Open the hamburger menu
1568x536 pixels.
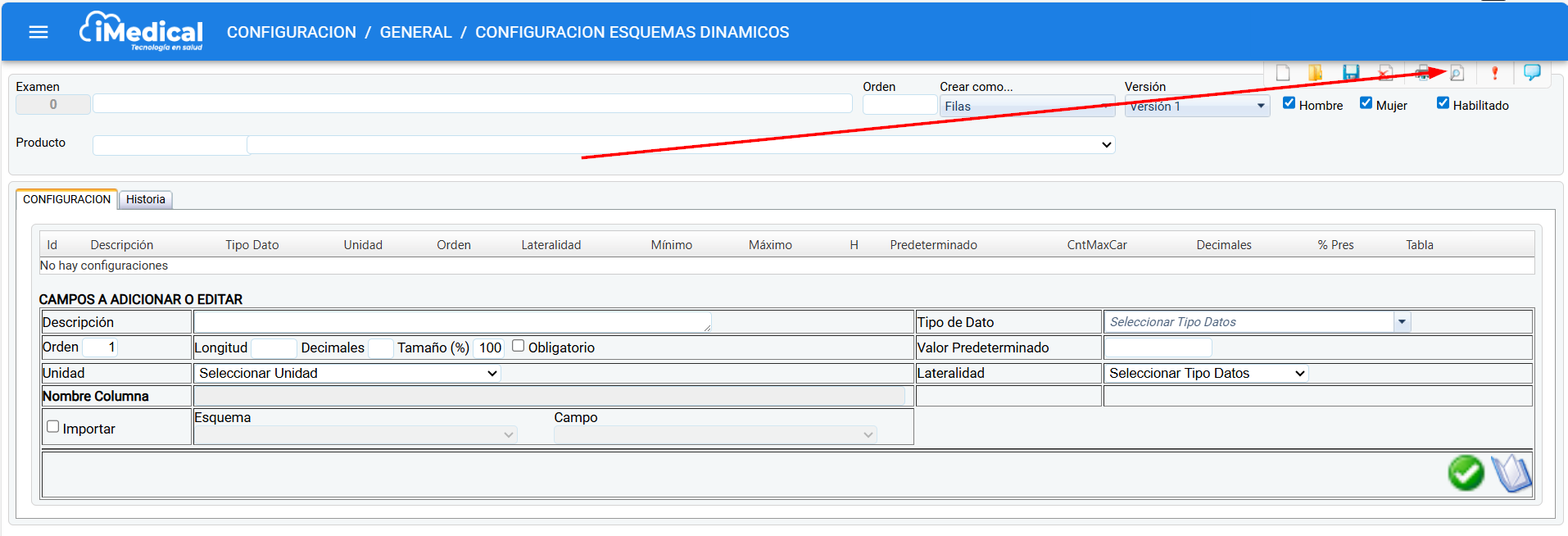[39, 32]
